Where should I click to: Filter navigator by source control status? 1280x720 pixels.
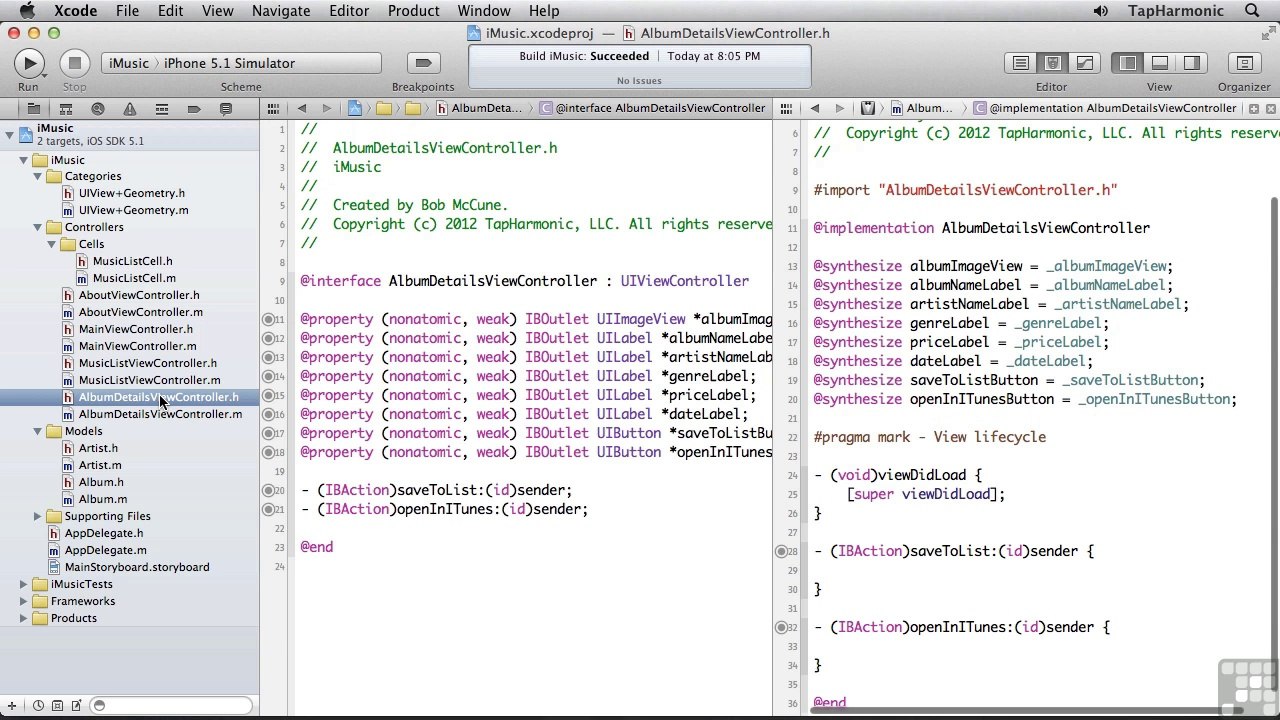[57, 706]
